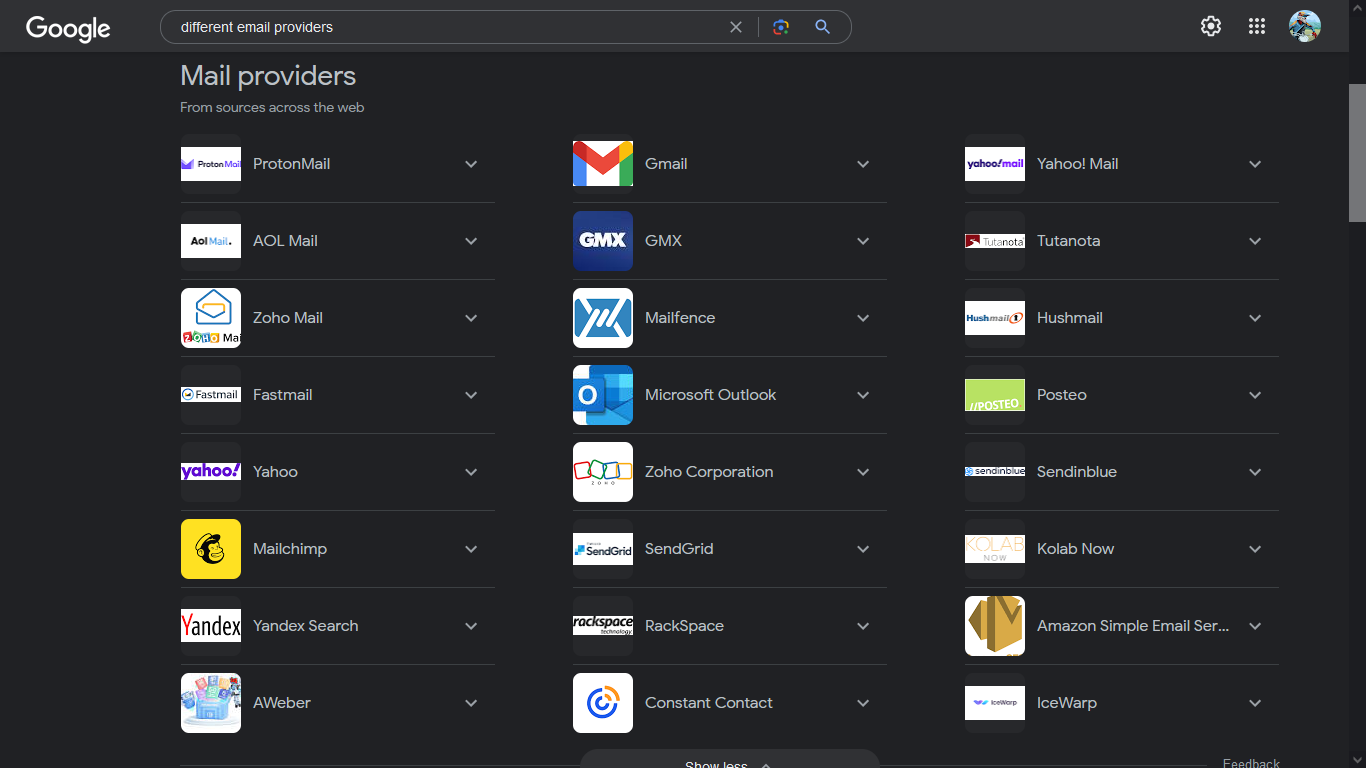The width and height of the screenshot is (1366, 768).
Task: Click the RackSpace logo icon
Action: click(x=603, y=626)
